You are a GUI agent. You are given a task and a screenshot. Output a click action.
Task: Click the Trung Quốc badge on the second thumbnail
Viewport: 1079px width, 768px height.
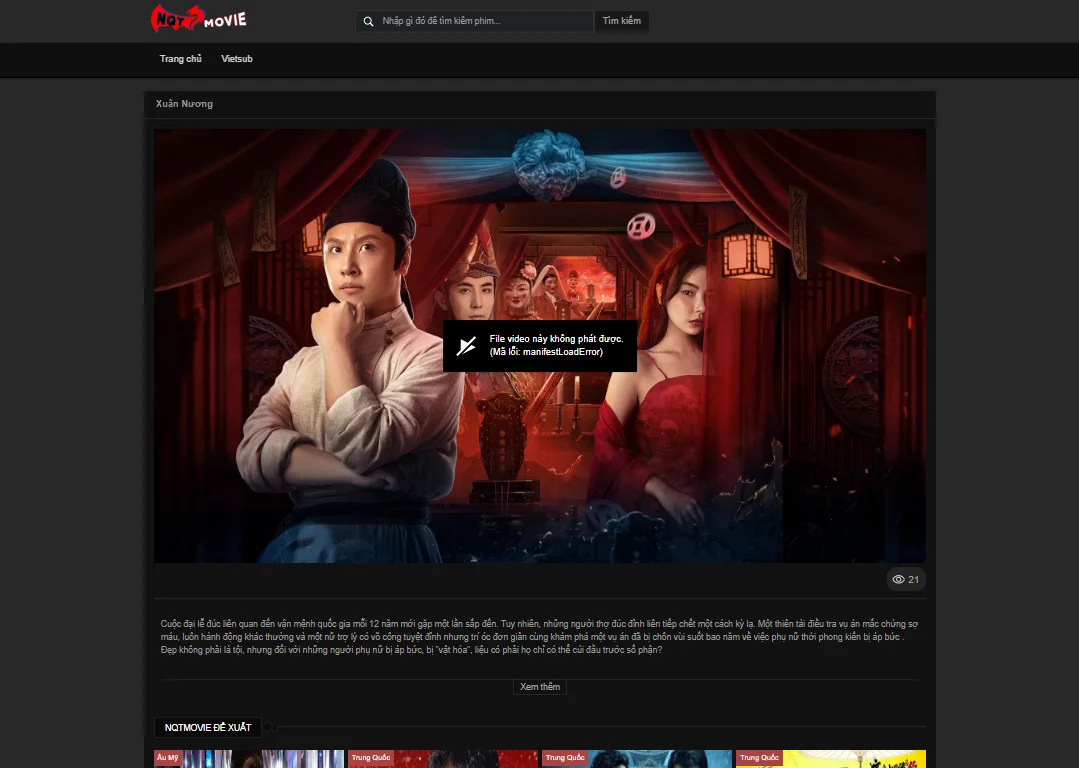pyautogui.click(x=369, y=757)
